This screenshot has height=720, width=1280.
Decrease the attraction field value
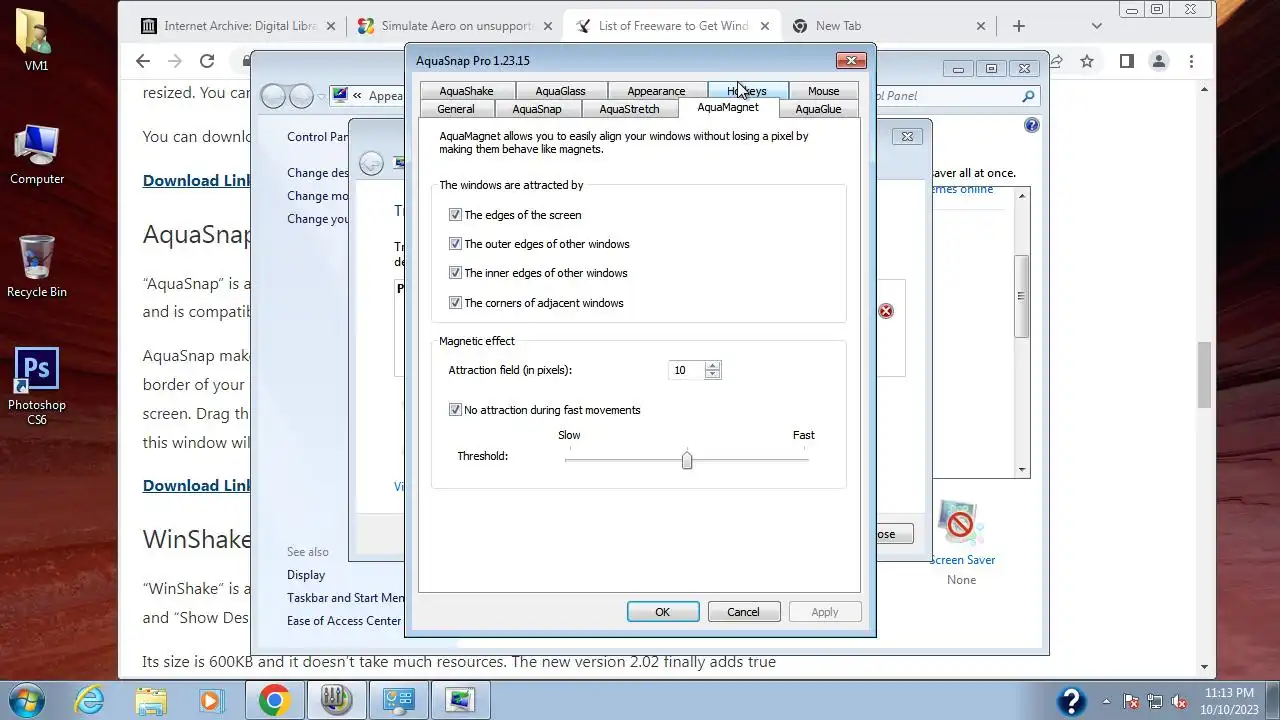[x=712, y=375]
